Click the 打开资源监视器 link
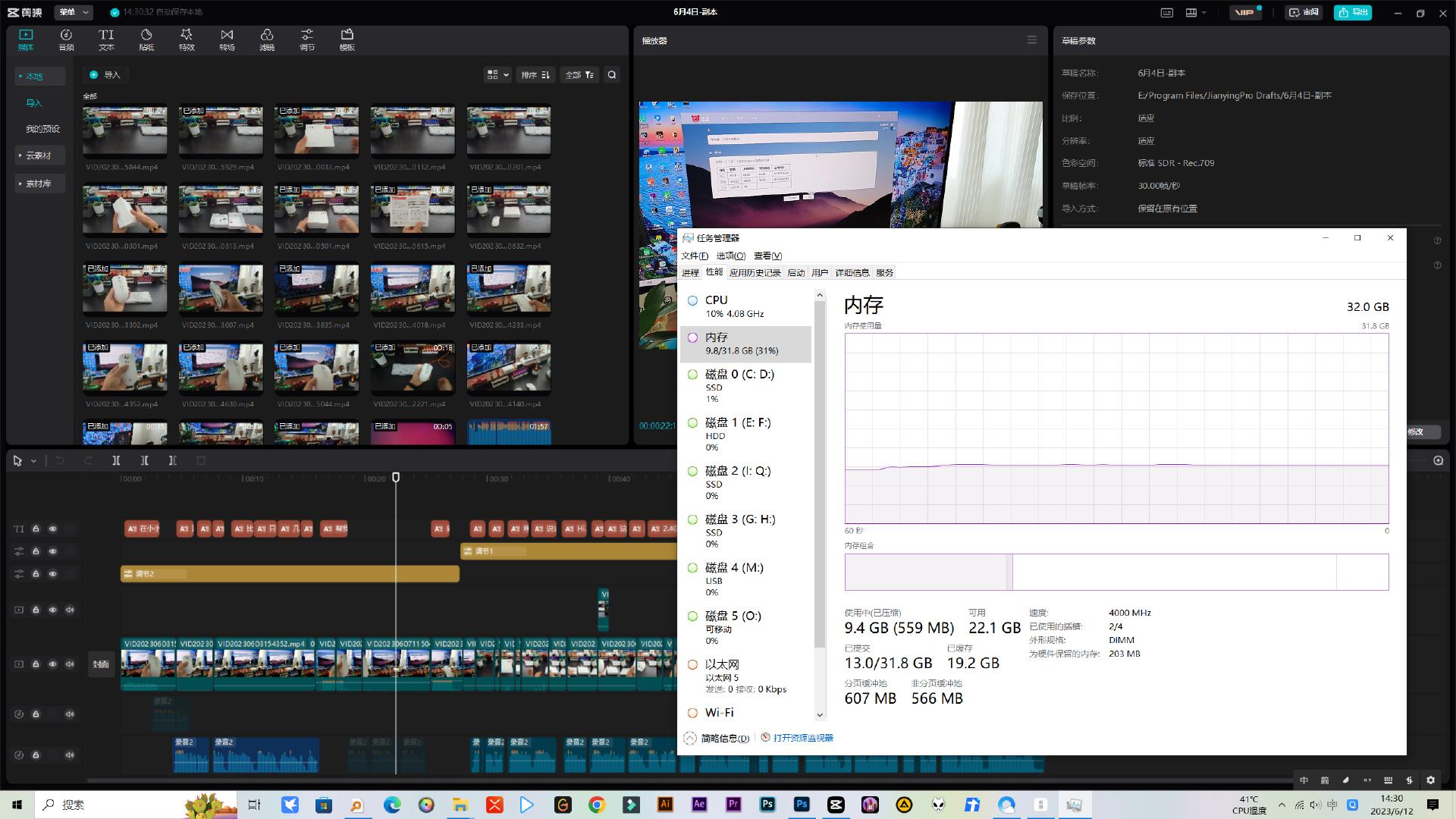The height and width of the screenshot is (819, 1456). pyautogui.click(x=802, y=737)
